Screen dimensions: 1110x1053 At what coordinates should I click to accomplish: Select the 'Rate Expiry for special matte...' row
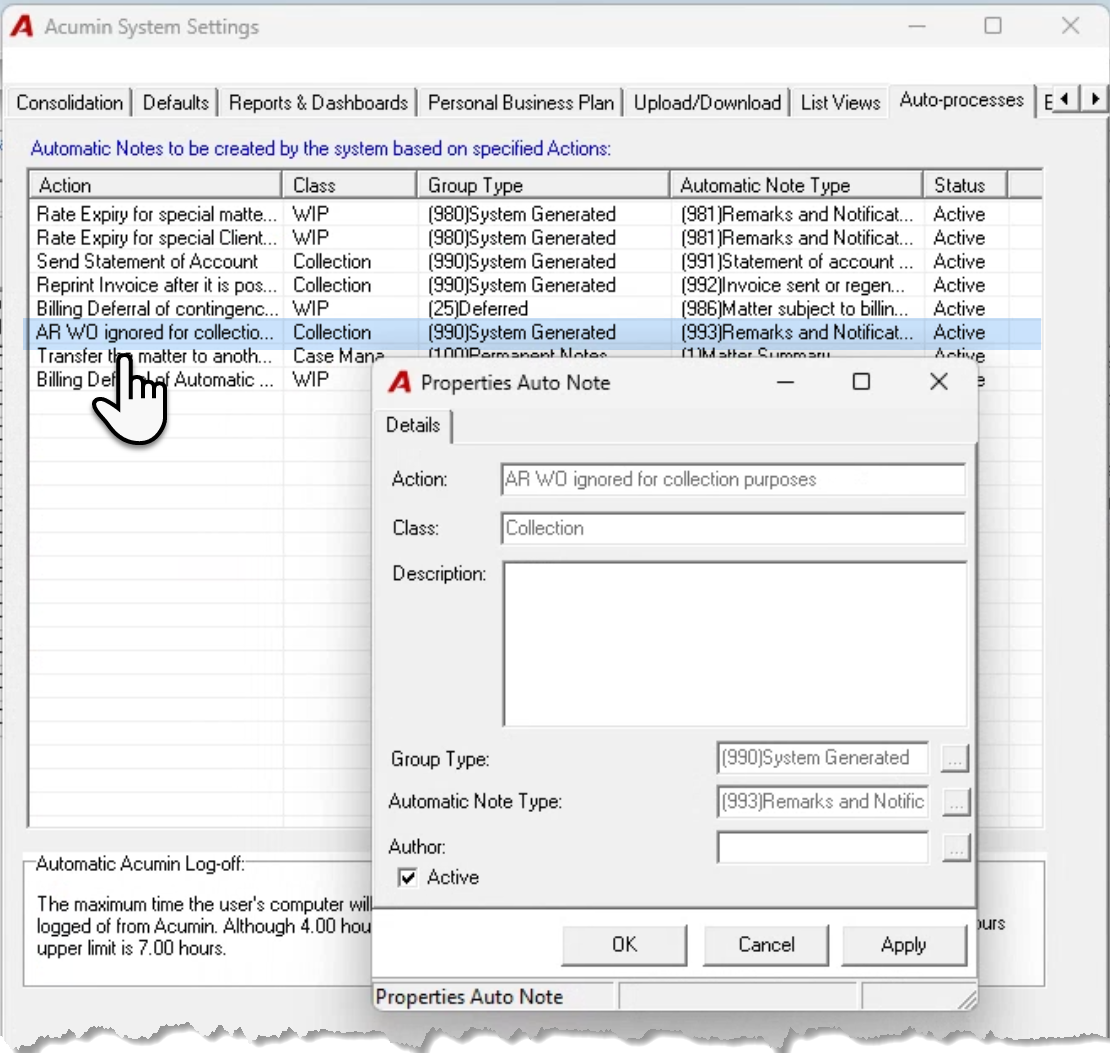(535, 214)
